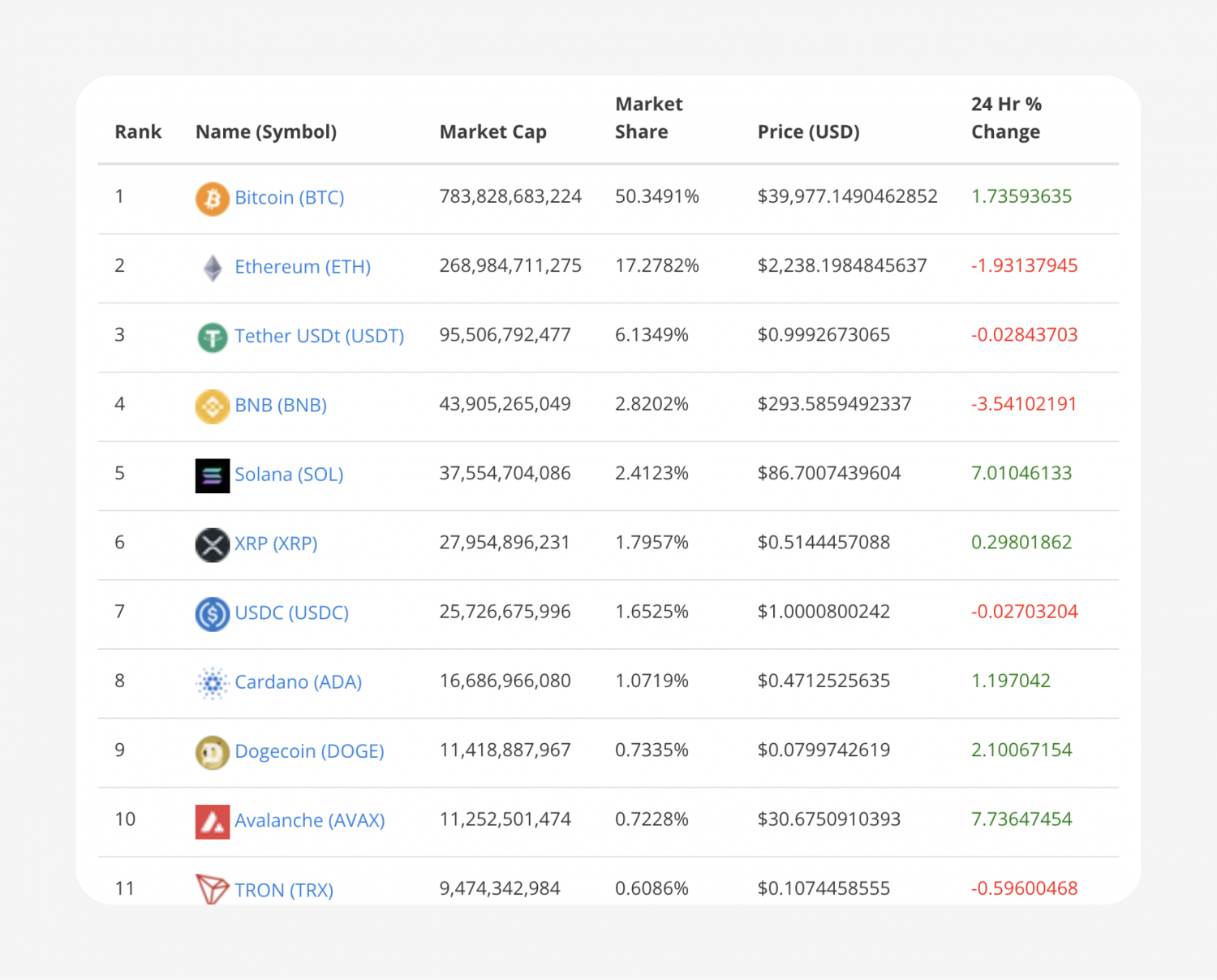1217x980 pixels.
Task: Click the 1.7957% market share value
Action: (x=652, y=542)
